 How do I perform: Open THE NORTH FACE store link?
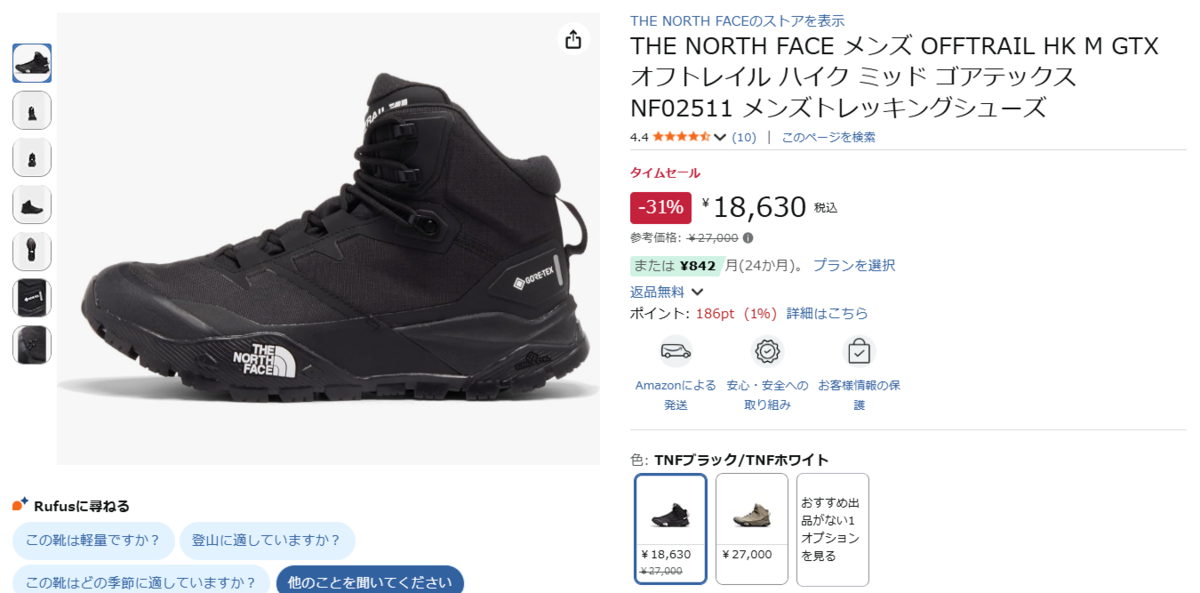737,20
